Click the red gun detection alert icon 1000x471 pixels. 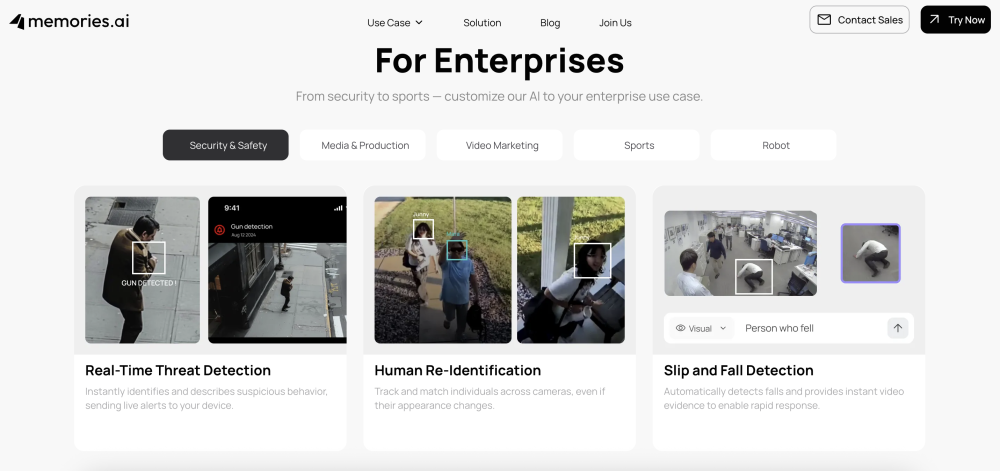pyautogui.click(x=220, y=230)
